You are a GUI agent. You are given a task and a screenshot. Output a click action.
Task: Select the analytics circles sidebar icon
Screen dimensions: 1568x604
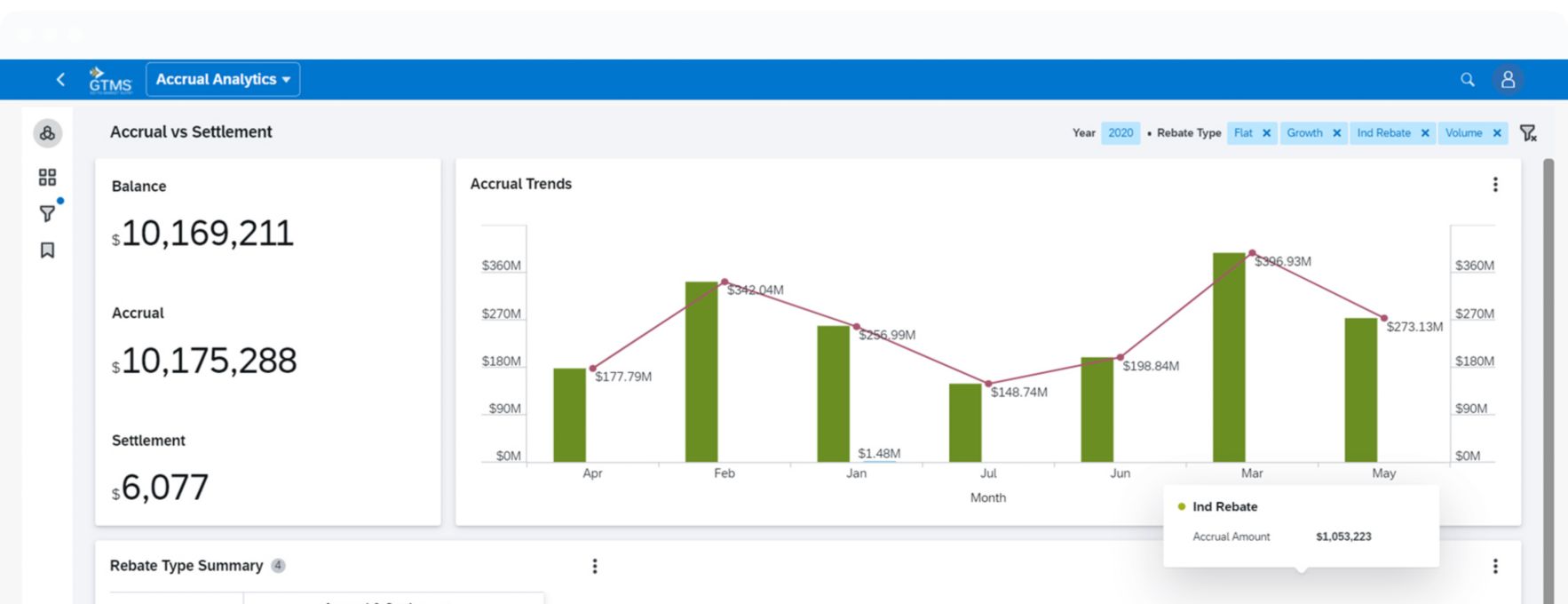pyautogui.click(x=48, y=133)
